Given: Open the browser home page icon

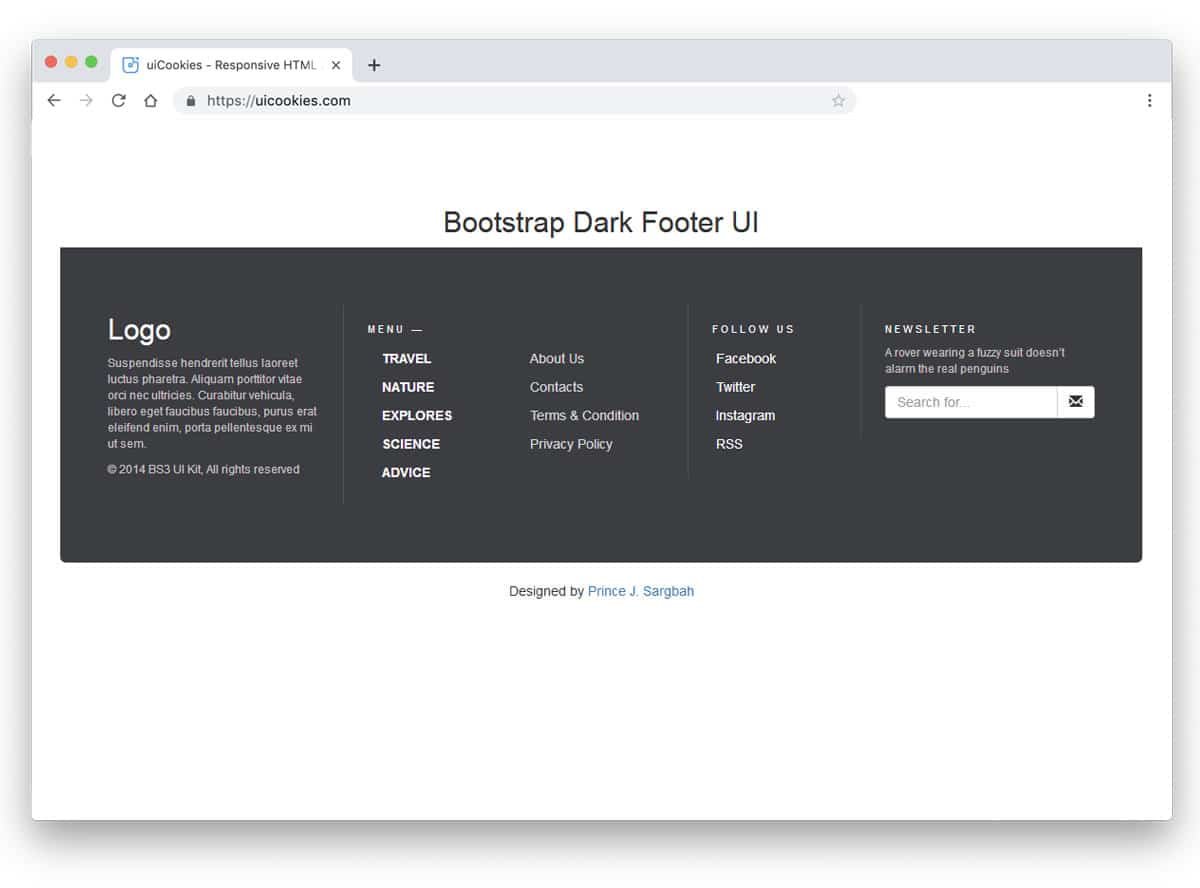Looking at the screenshot, I should pyautogui.click(x=150, y=100).
